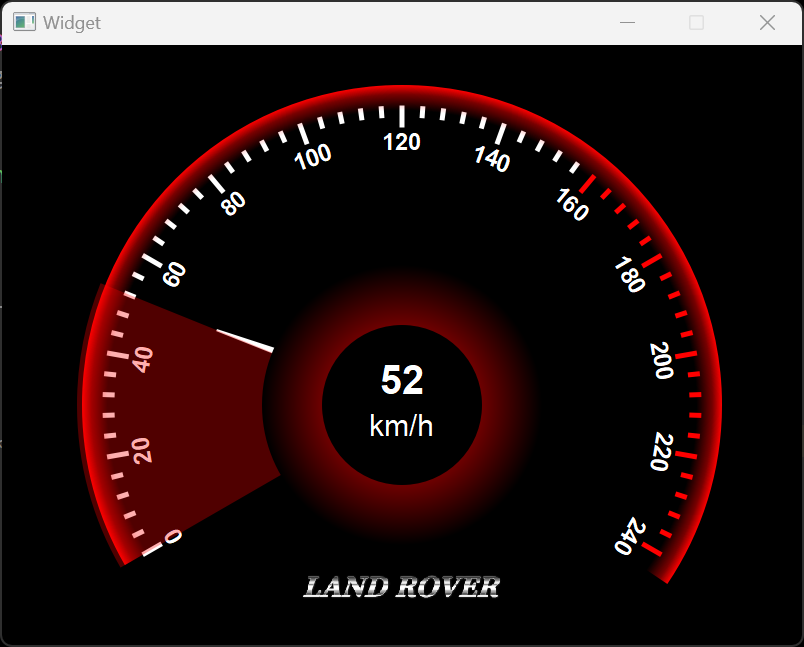The image size is (804, 647).
Task: Click the white speedometer needle
Action: click(x=246, y=340)
